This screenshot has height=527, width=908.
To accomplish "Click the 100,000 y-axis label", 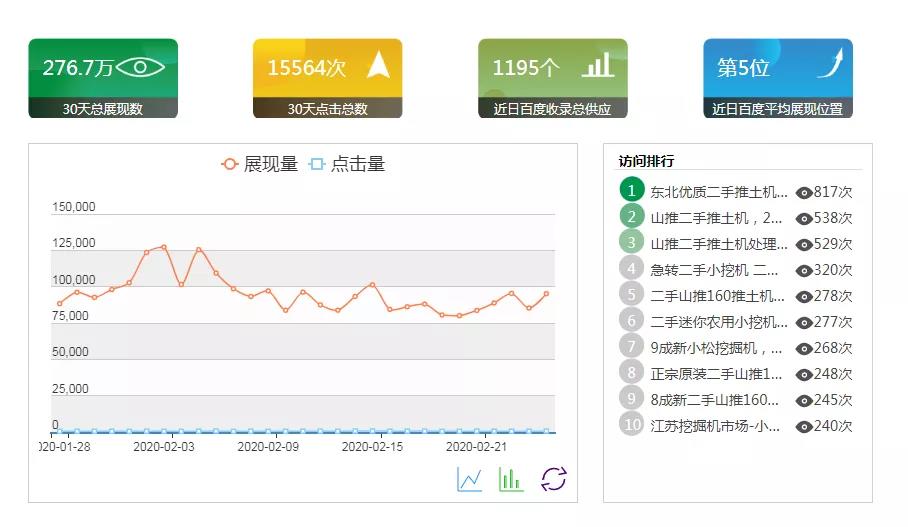I will pyautogui.click(x=74, y=280).
